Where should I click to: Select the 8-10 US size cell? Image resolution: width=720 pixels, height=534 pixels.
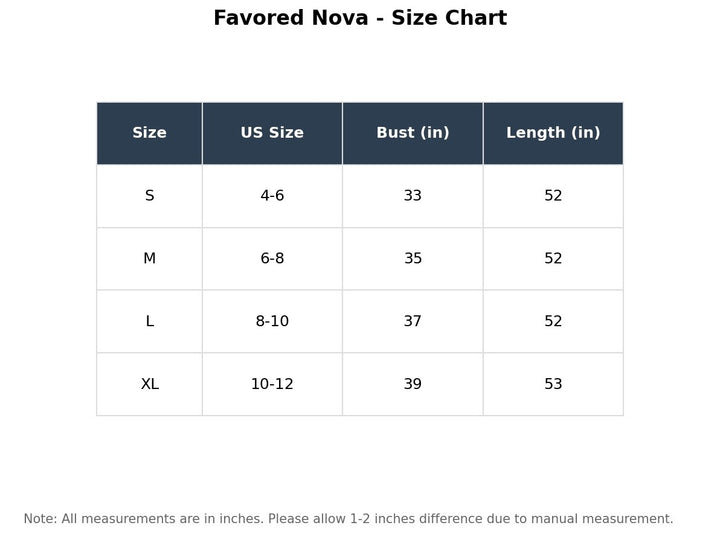click(x=272, y=321)
